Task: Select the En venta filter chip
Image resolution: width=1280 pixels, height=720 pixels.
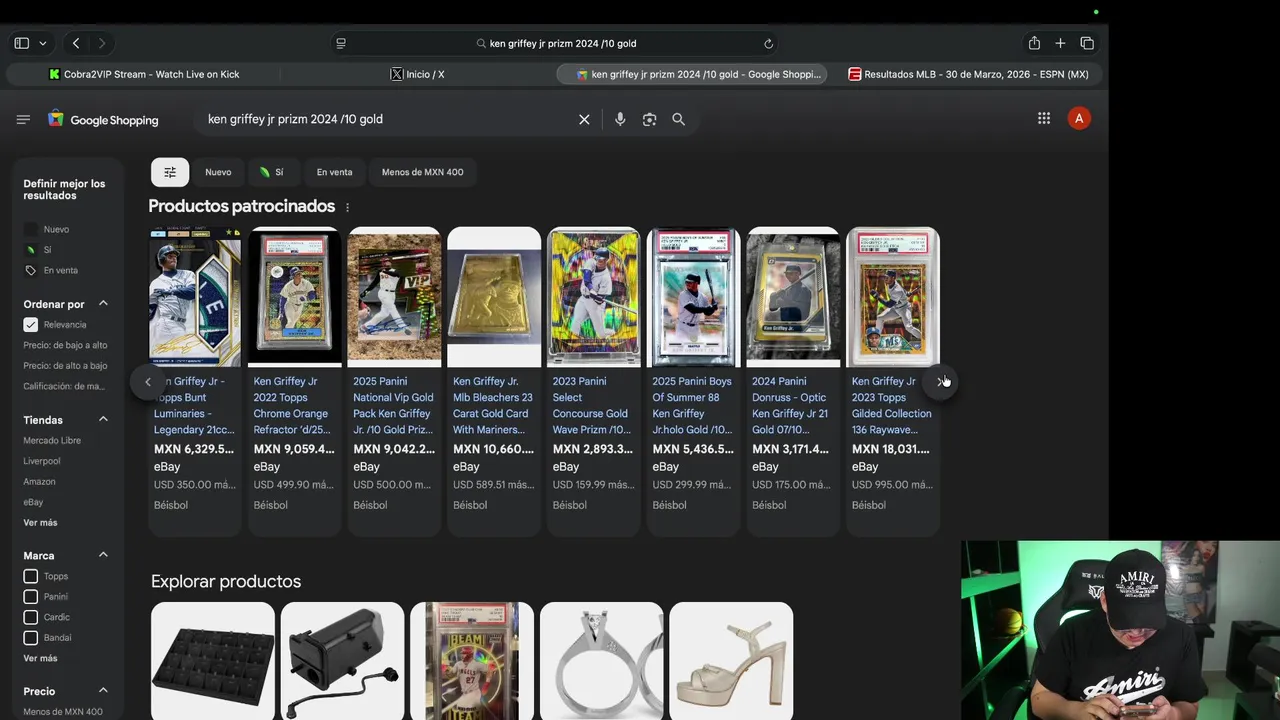Action: [x=334, y=172]
